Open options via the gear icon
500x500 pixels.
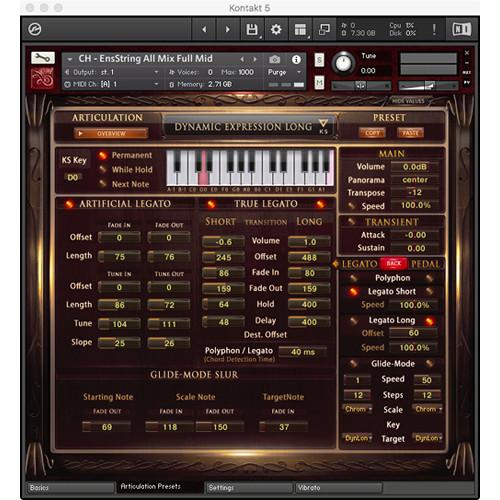[276, 29]
